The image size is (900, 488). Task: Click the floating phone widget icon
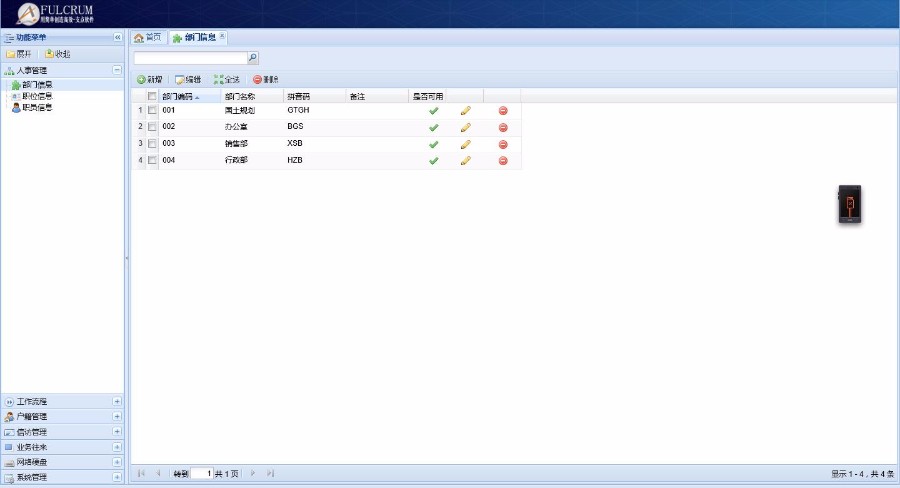pyautogui.click(x=849, y=204)
